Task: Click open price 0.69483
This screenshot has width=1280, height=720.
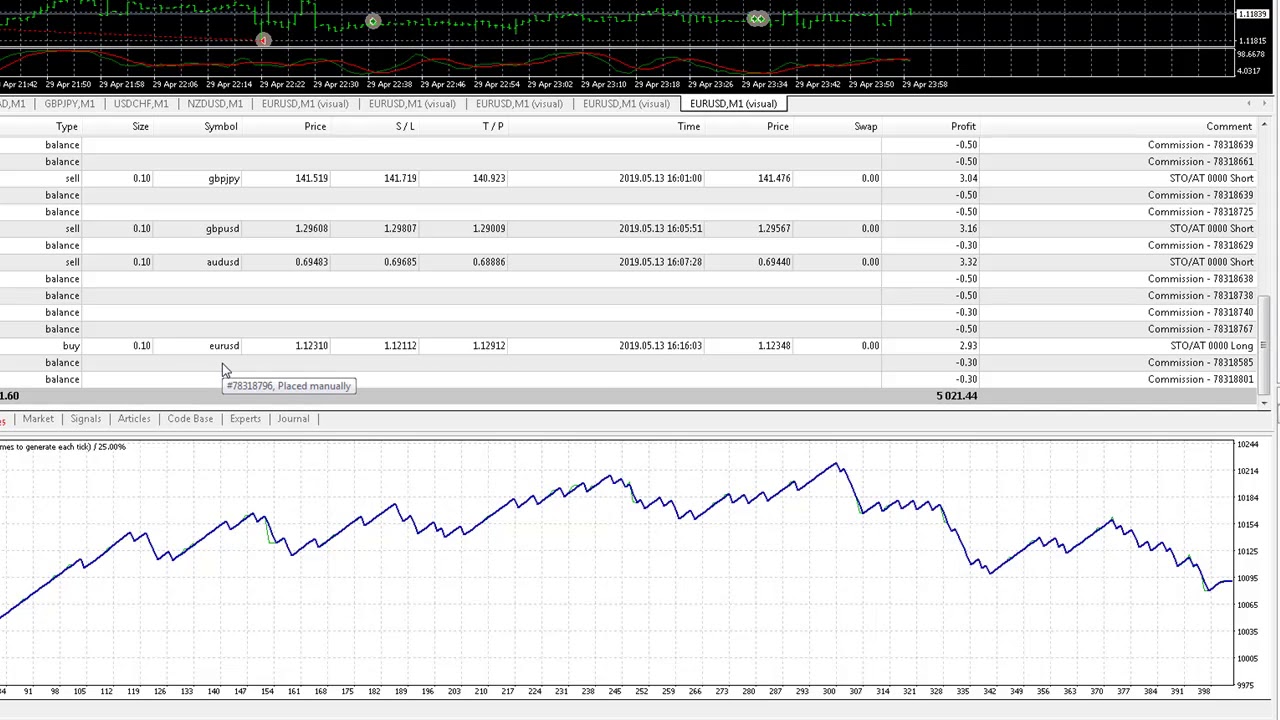Action: pos(312,262)
